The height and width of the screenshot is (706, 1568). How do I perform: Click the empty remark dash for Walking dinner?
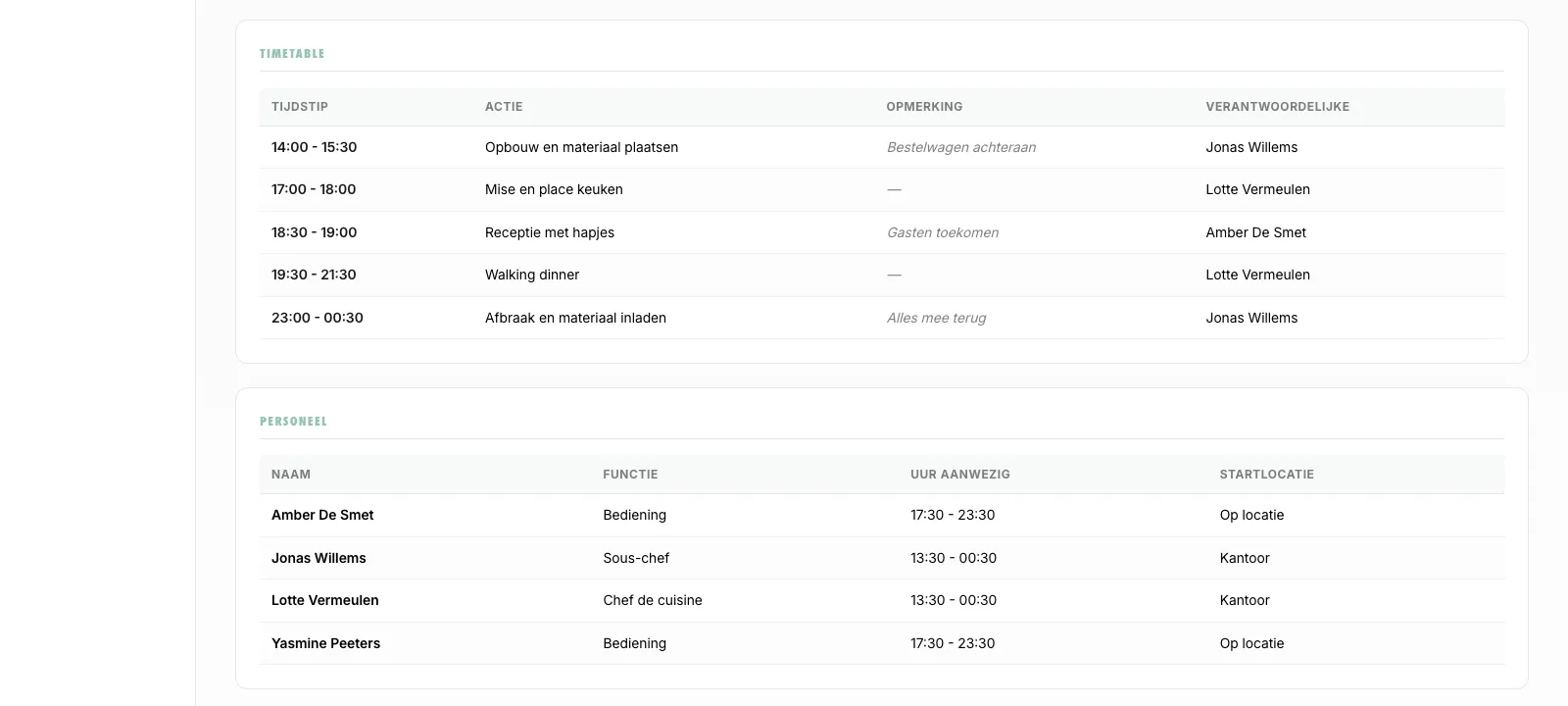(894, 275)
